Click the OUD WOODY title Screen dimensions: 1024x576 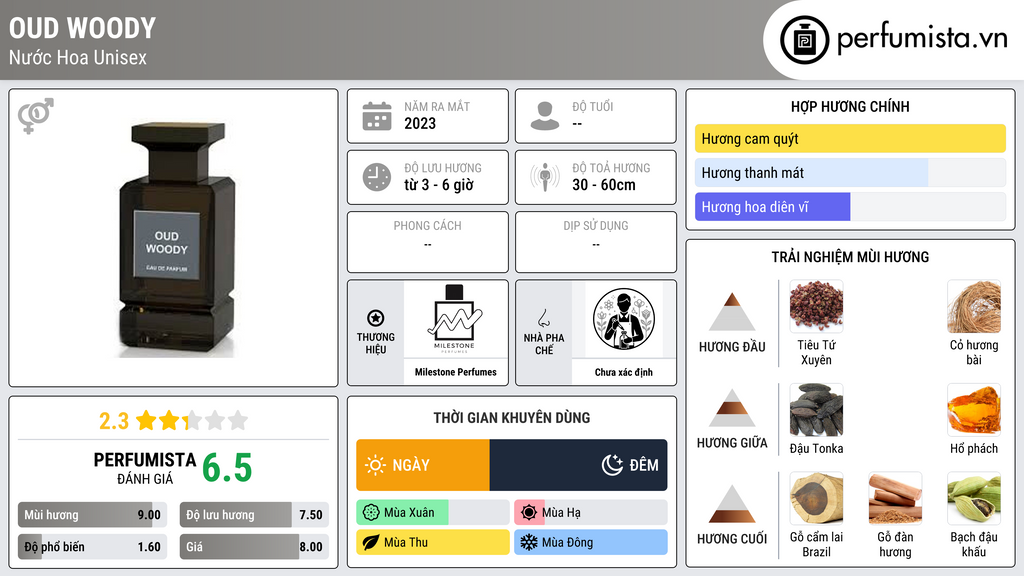[82, 28]
